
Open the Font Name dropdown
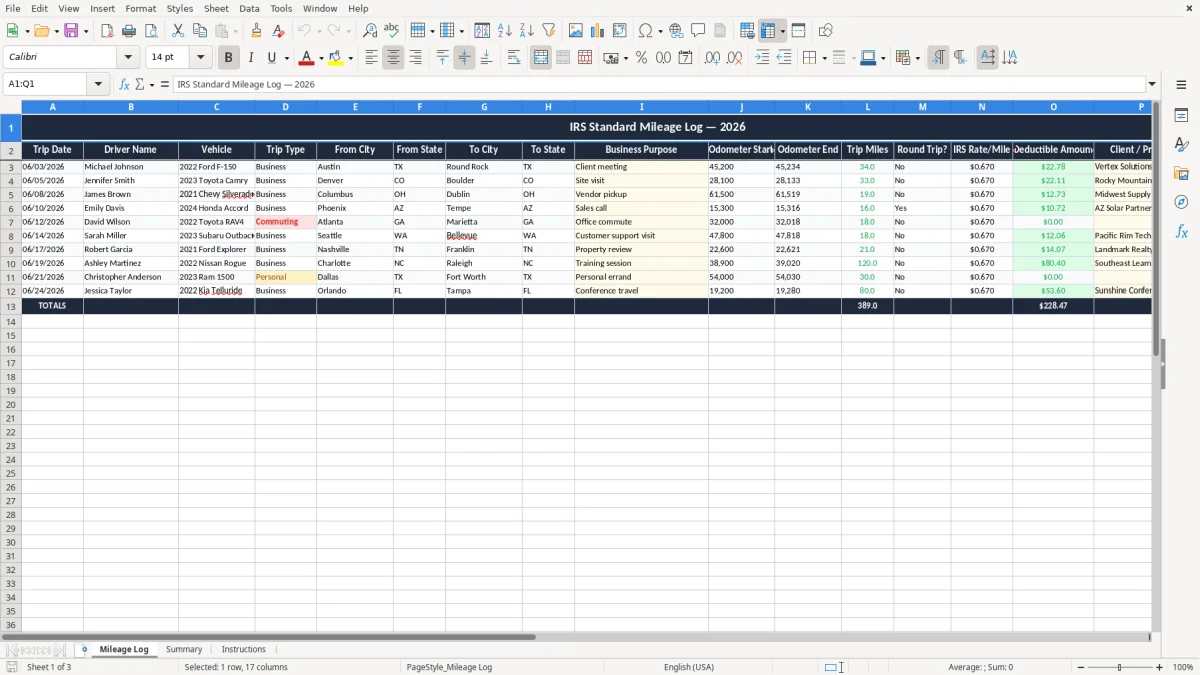[128, 58]
